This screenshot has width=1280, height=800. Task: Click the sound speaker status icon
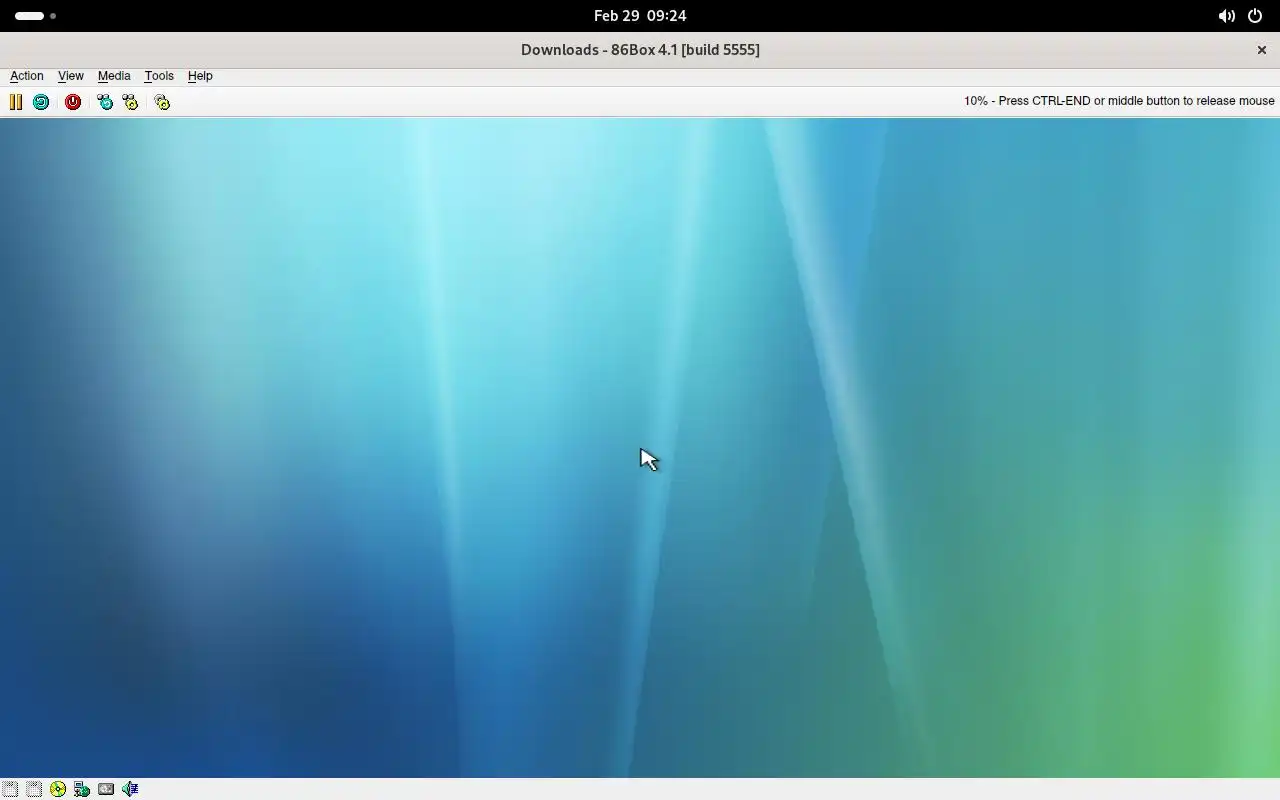(x=130, y=789)
